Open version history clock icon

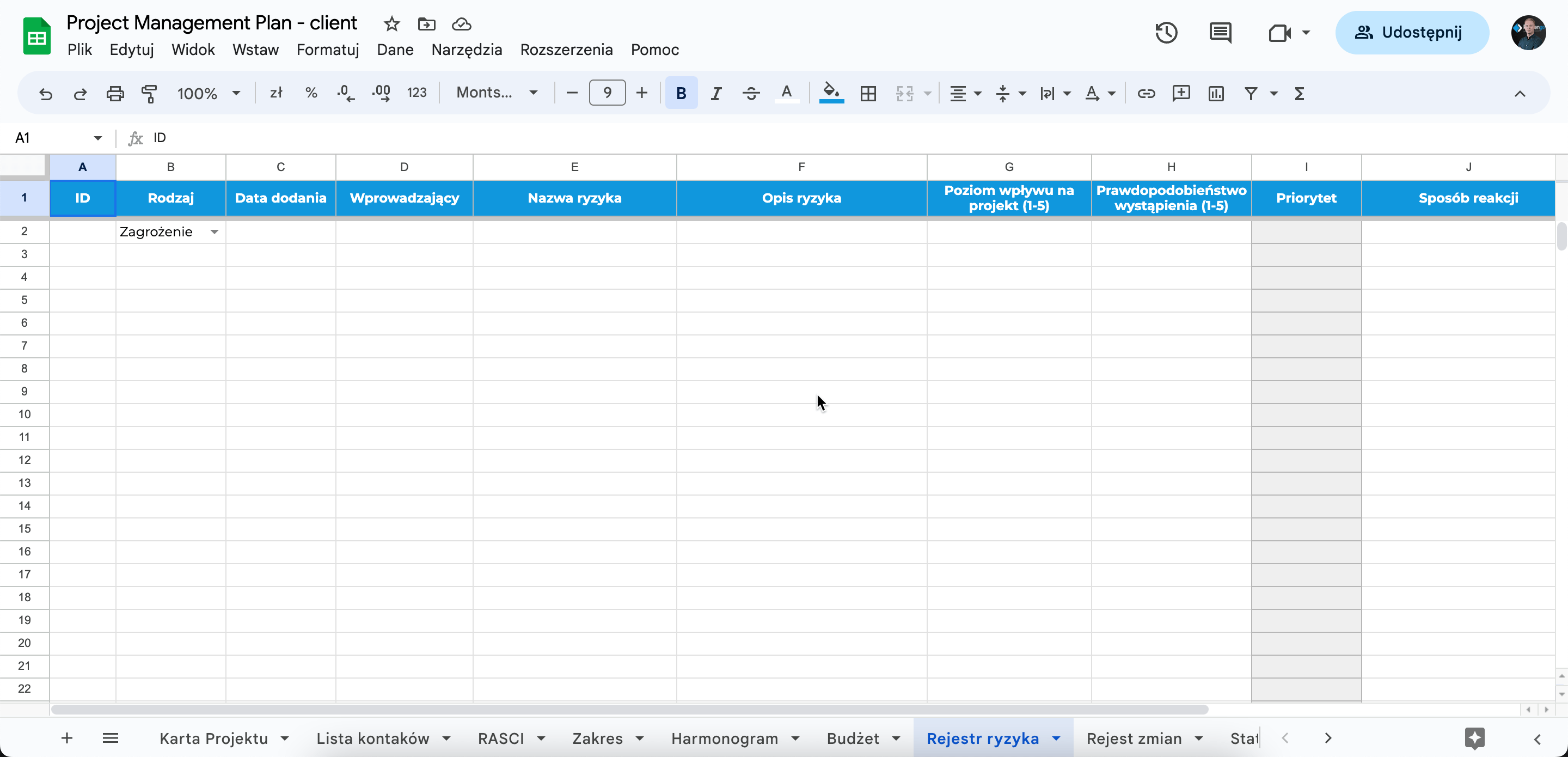(x=1166, y=32)
